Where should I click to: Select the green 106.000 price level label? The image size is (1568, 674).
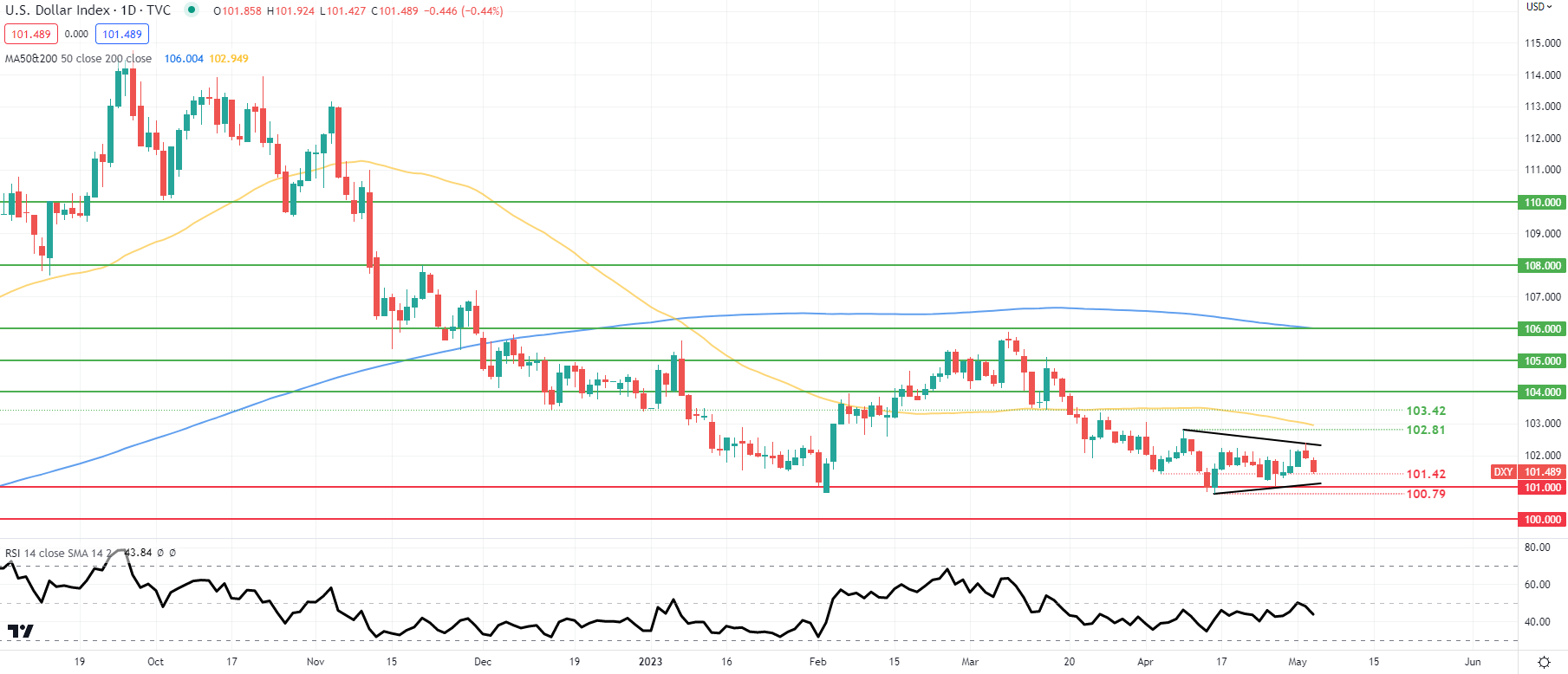point(1542,329)
